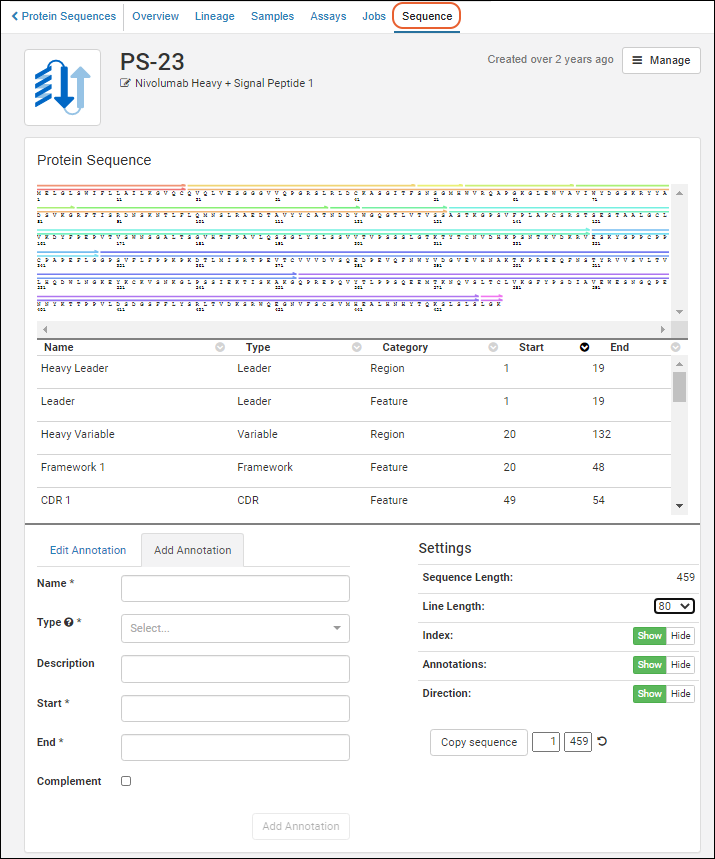Click the PS-23 protein sequence logo icon
715x859 pixels.
click(62, 87)
